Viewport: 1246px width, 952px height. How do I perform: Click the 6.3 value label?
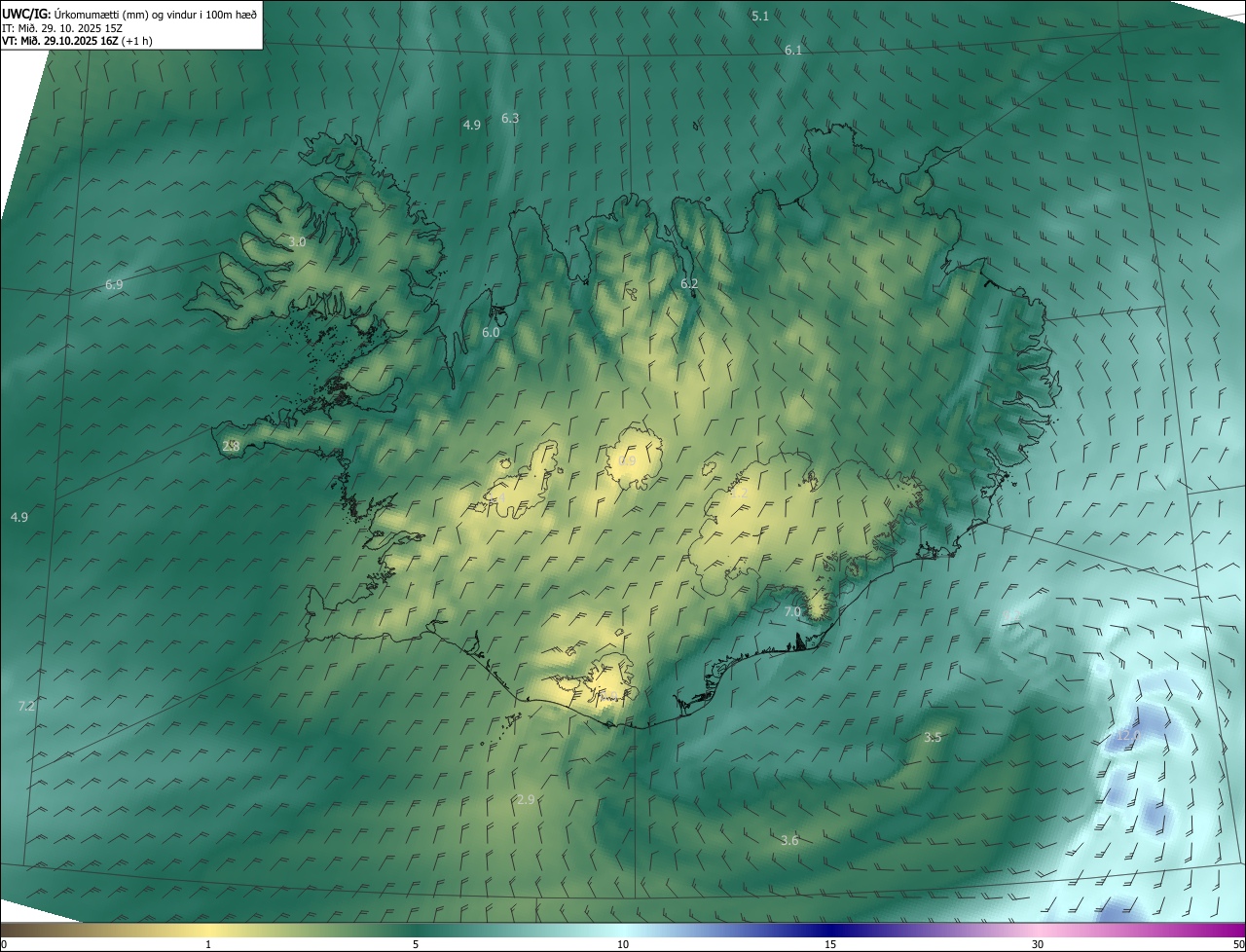tap(509, 118)
